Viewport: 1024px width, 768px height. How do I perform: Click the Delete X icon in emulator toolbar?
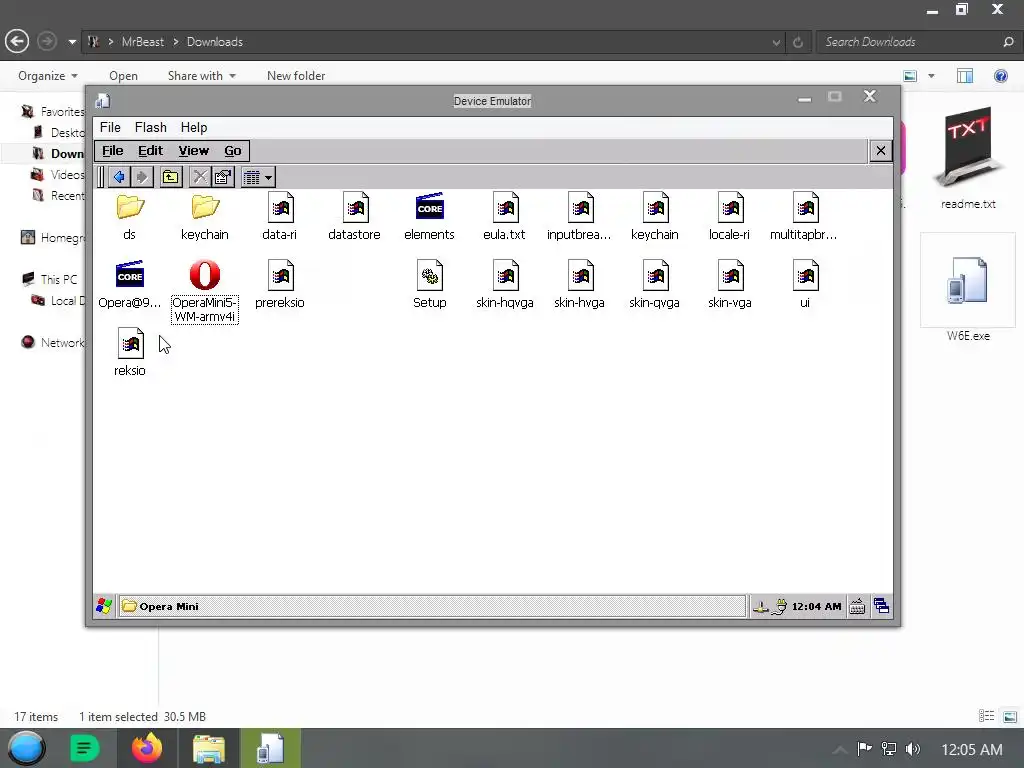(x=200, y=177)
